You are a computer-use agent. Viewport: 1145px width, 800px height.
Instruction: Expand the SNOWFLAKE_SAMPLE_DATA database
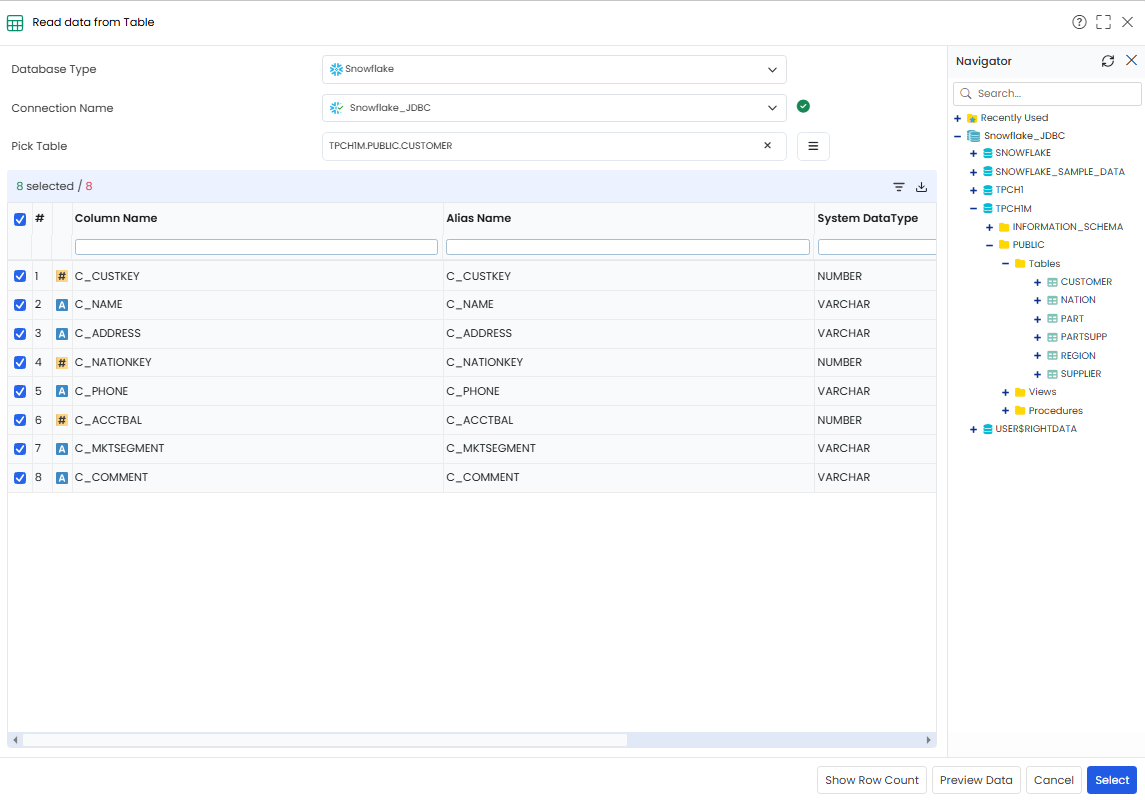pos(973,172)
